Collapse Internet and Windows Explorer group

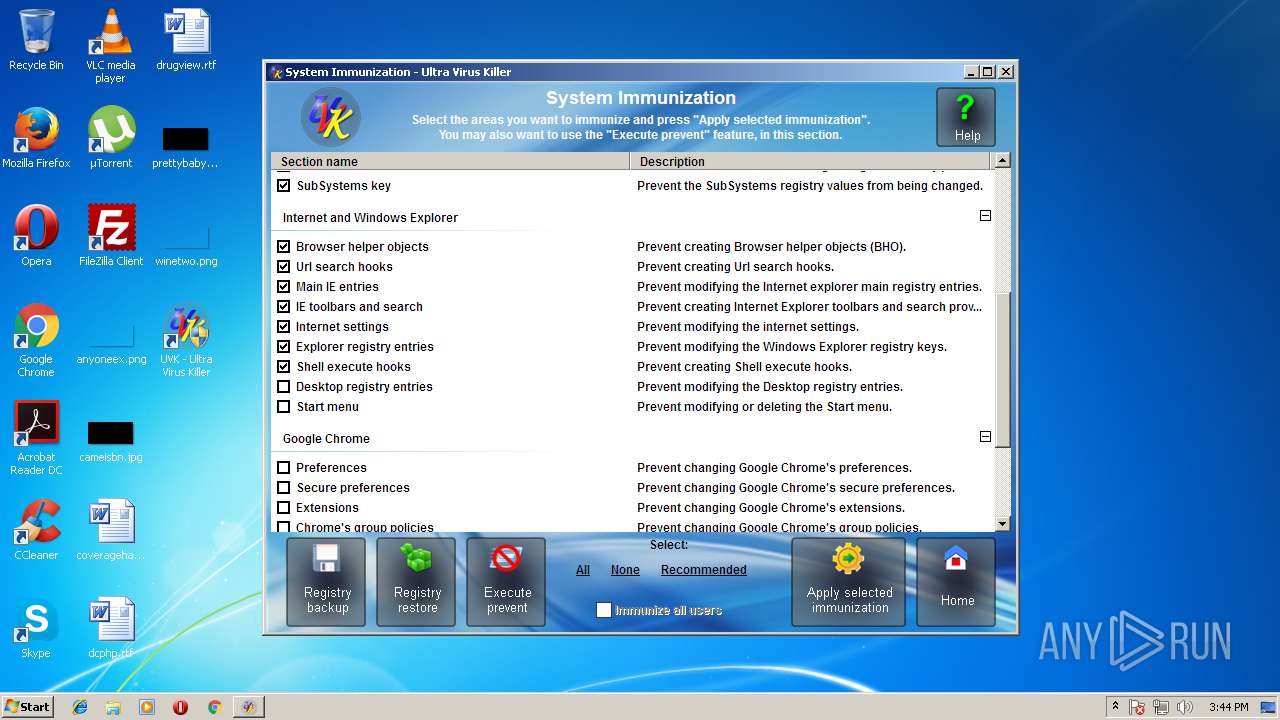(985, 216)
